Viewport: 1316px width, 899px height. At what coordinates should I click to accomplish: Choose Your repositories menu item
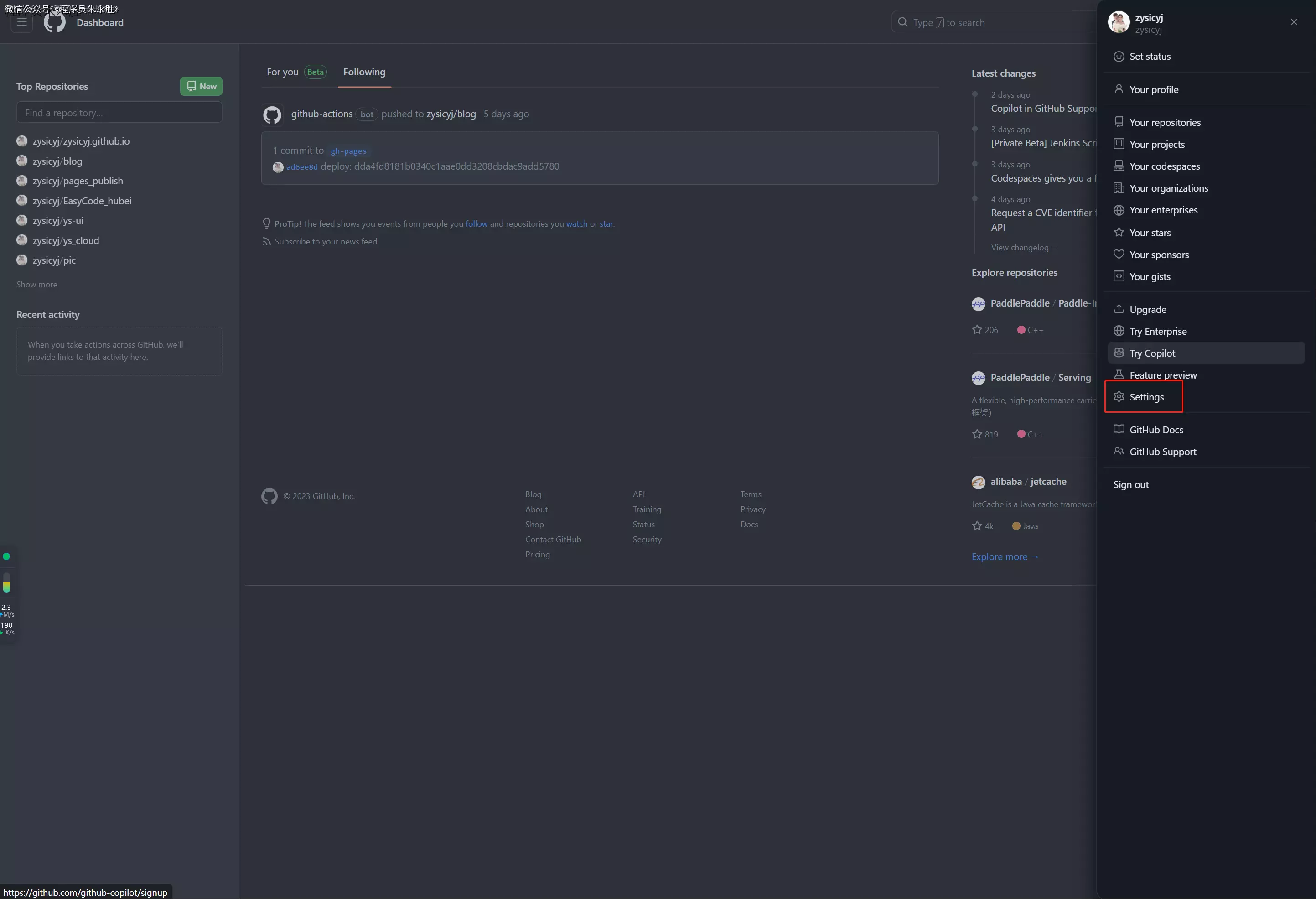click(x=1164, y=122)
